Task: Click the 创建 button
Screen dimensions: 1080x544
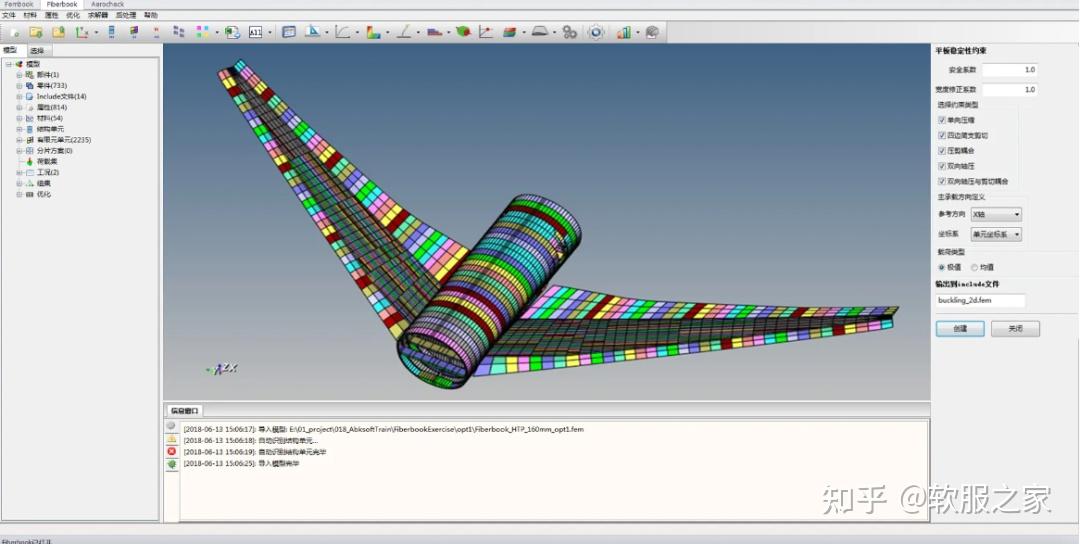Action: 960,329
